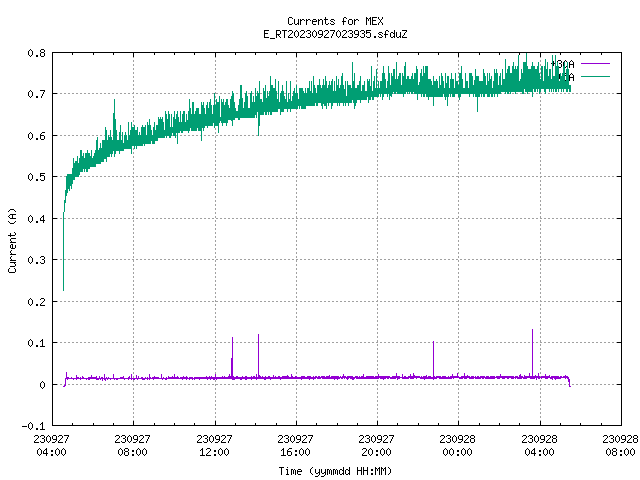Click the y-axis tick label '0.5'
Image resolution: width=640 pixels, height=480 pixels.
36,177
